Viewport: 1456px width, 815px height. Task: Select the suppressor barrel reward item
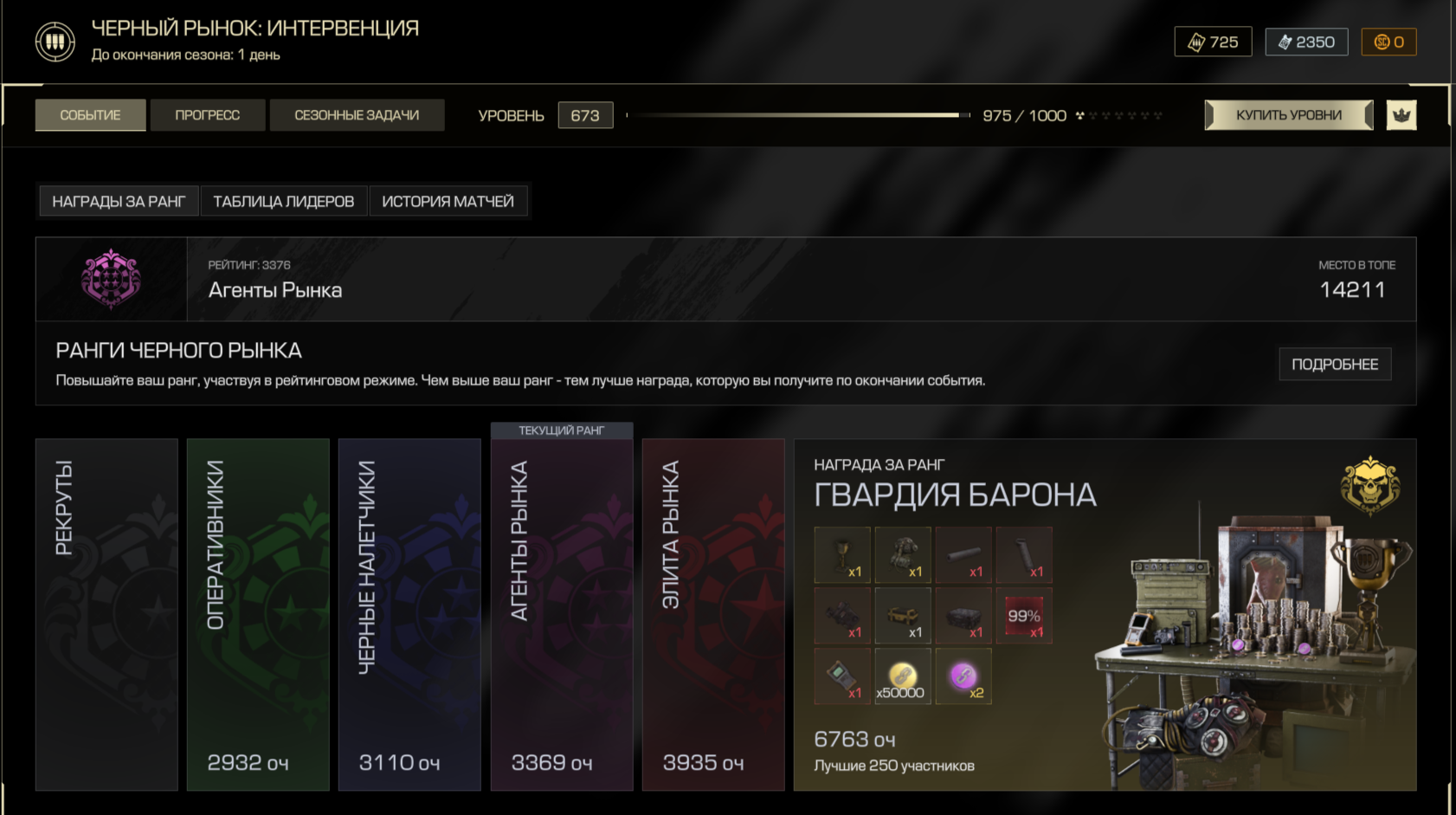[x=963, y=554]
